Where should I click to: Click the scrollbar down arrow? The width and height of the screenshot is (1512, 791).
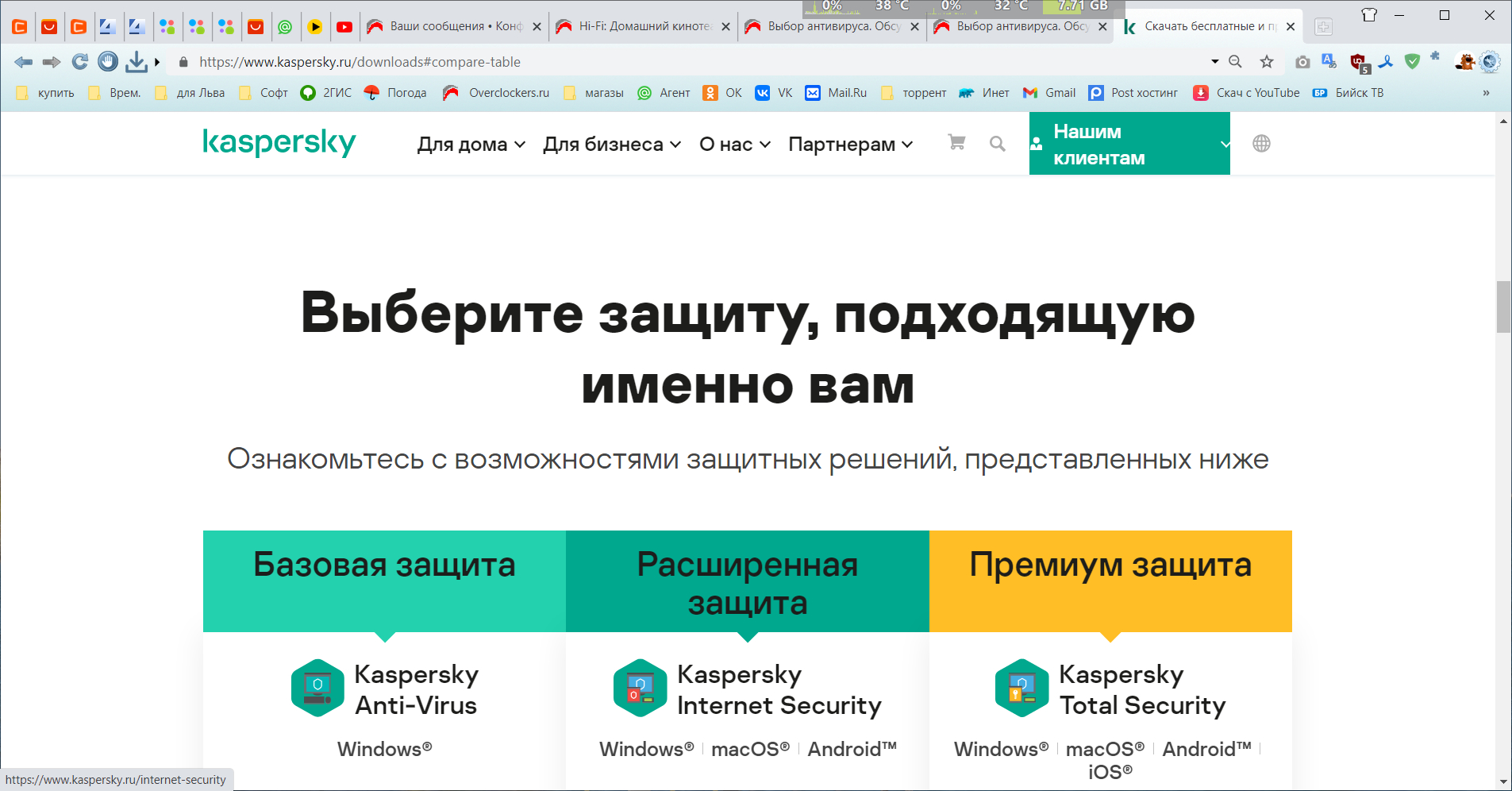[x=1503, y=782]
